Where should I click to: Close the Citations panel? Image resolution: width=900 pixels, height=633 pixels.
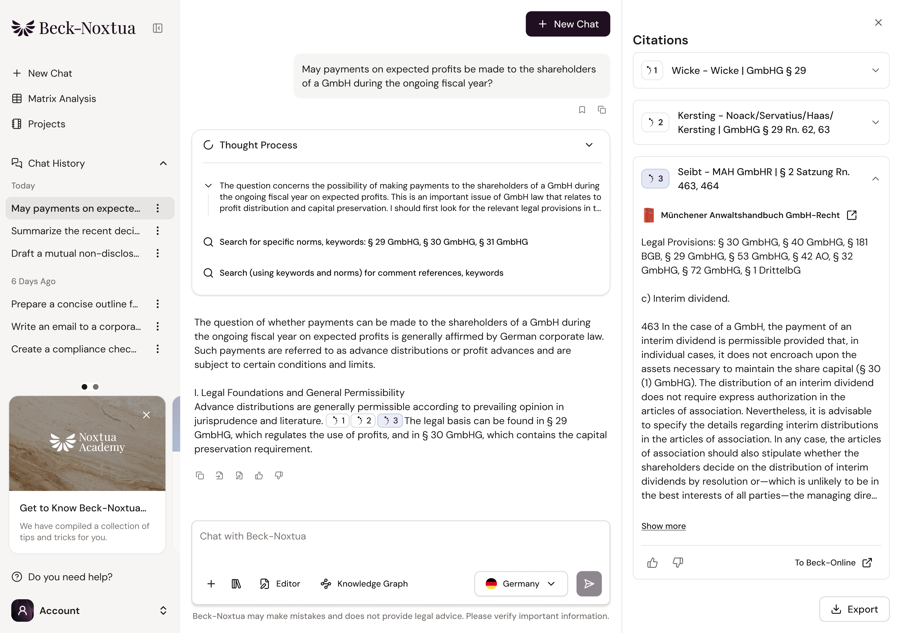(878, 22)
